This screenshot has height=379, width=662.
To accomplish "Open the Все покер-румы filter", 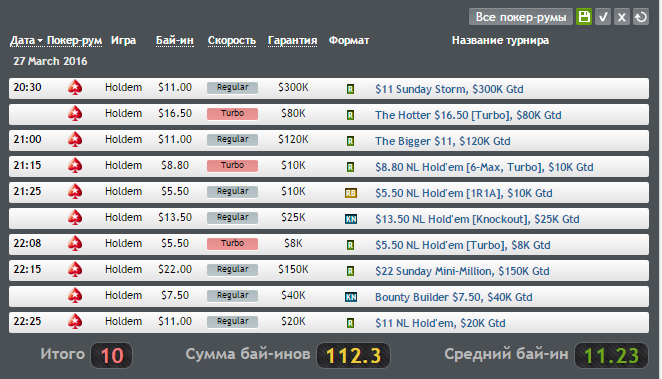I will [521, 17].
